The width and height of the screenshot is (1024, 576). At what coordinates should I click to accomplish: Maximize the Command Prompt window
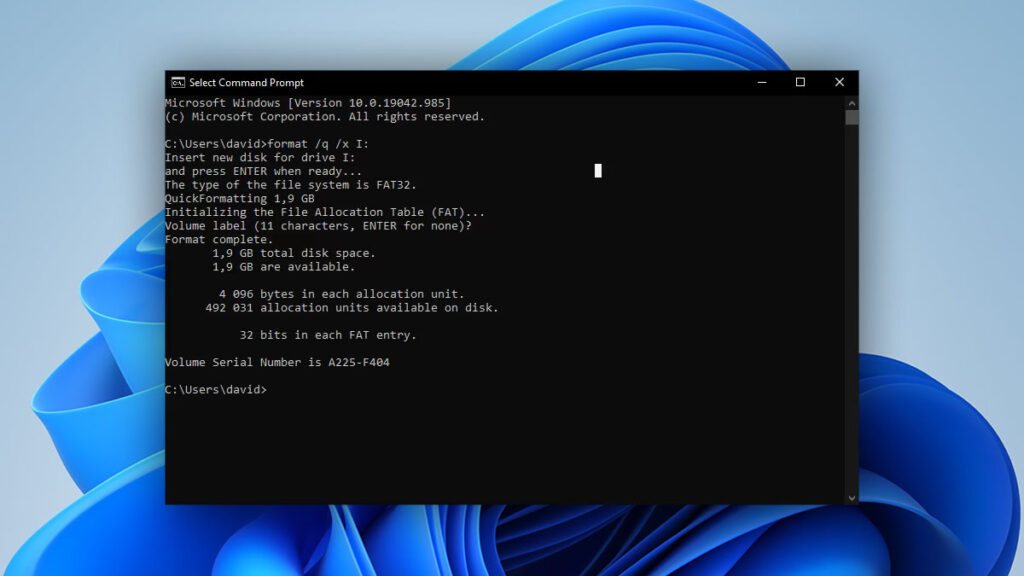[800, 82]
